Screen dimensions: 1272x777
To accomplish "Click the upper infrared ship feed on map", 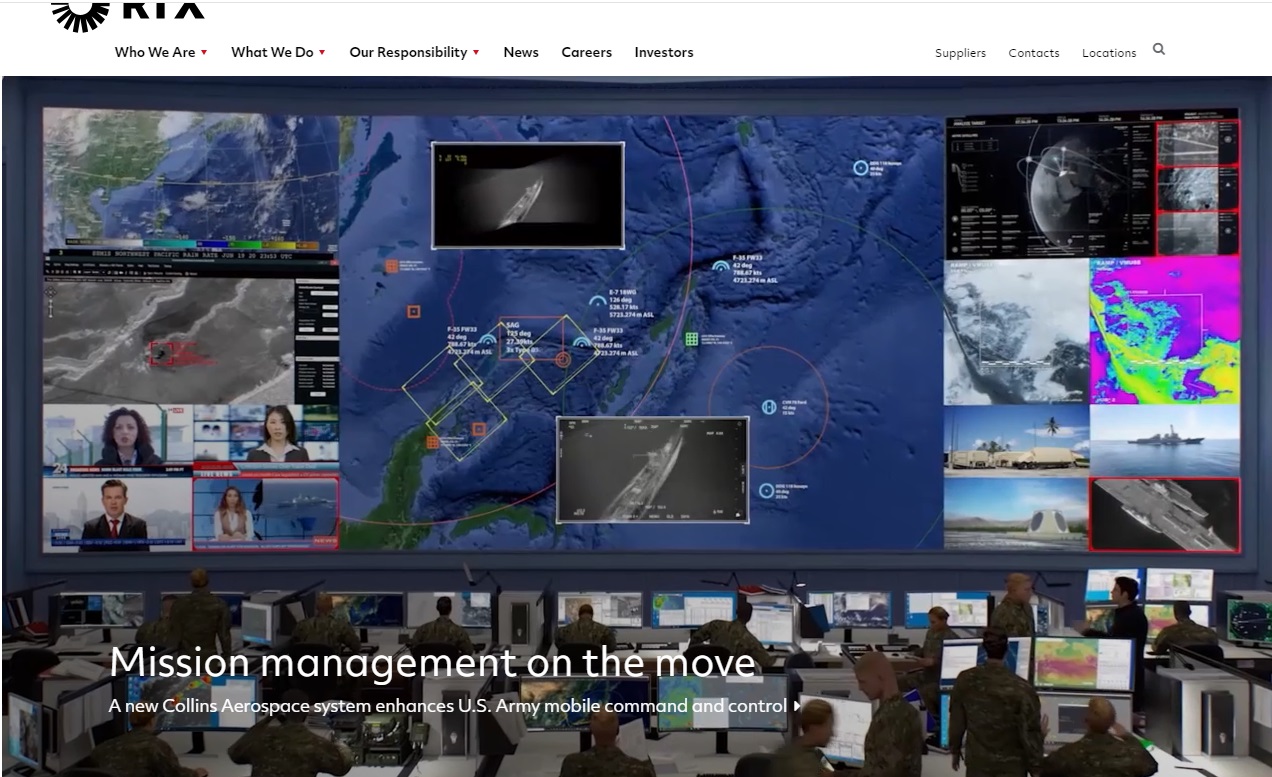I will tap(528, 195).
